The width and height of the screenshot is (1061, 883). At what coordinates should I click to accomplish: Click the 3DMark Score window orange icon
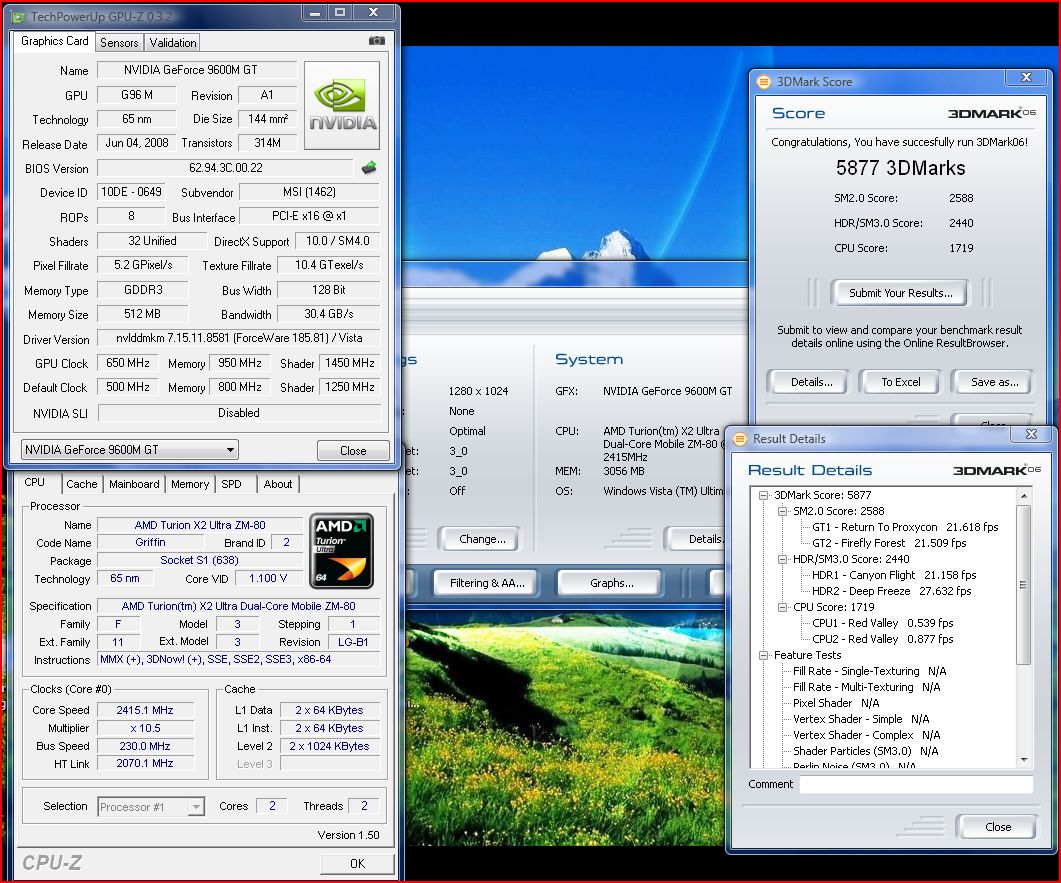pos(763,82)
